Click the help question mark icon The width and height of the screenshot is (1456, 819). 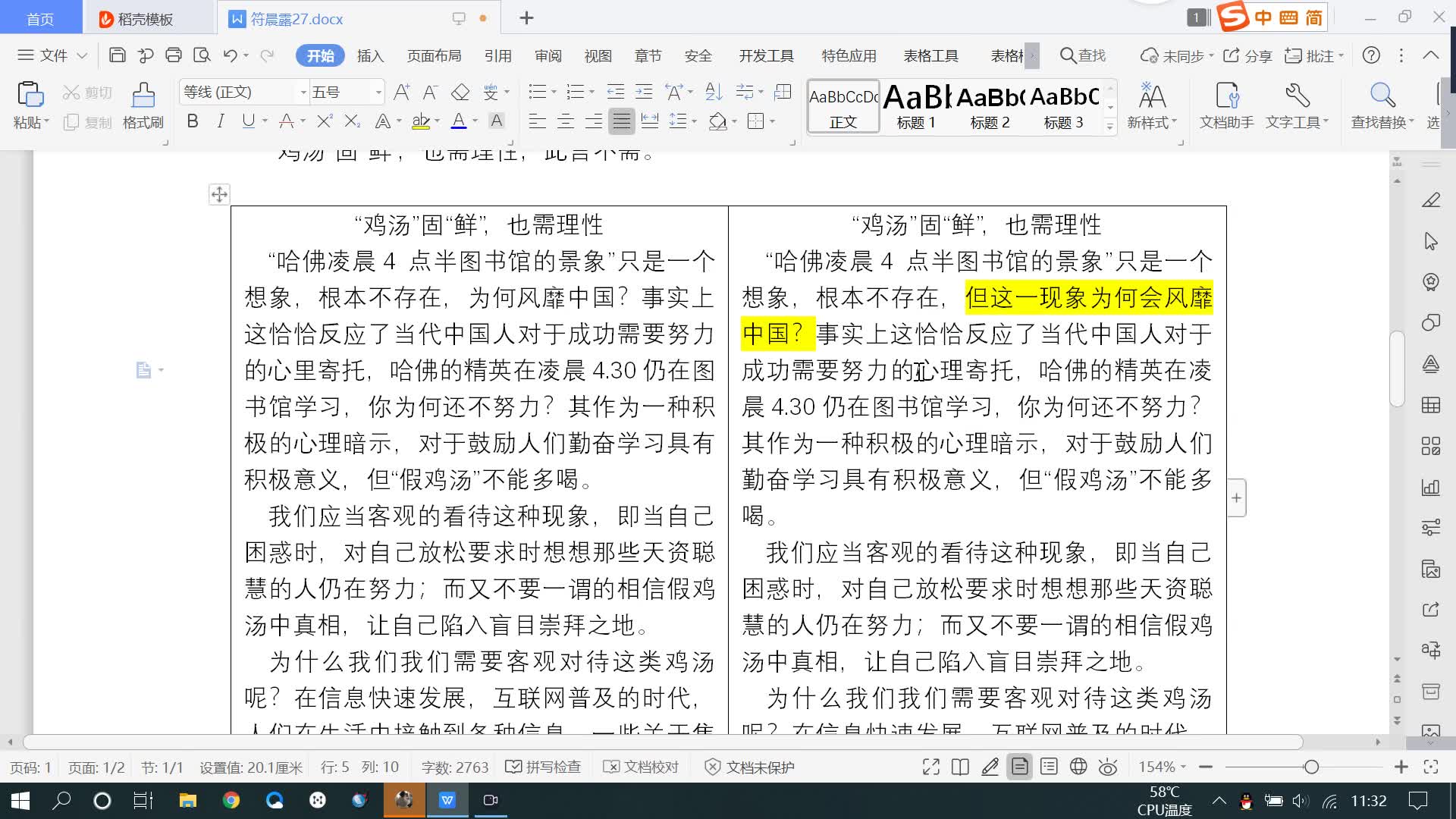point(1371,55)
